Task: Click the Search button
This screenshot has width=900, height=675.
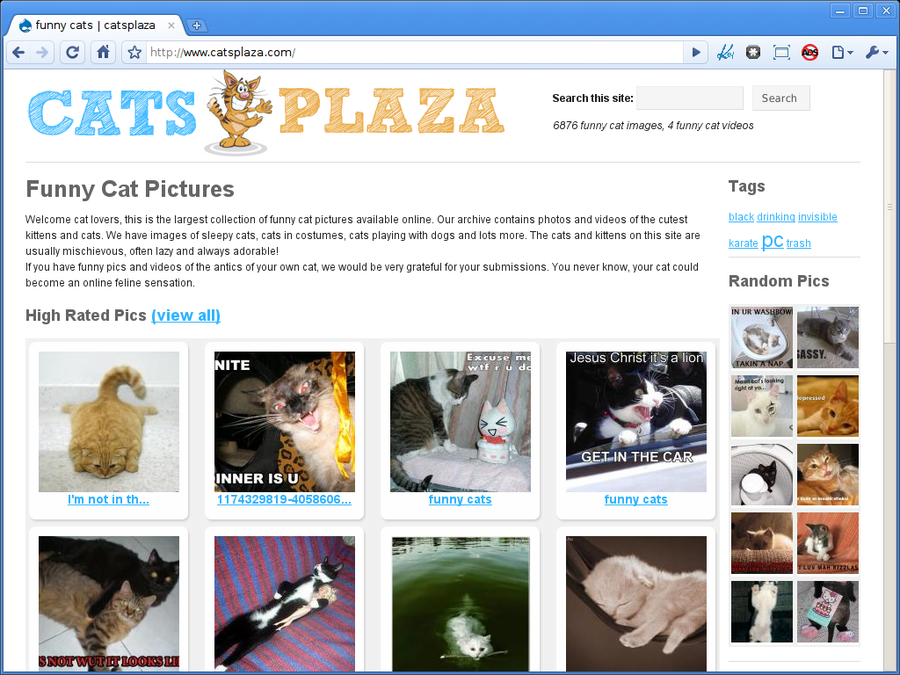Action: pos(781,98)
